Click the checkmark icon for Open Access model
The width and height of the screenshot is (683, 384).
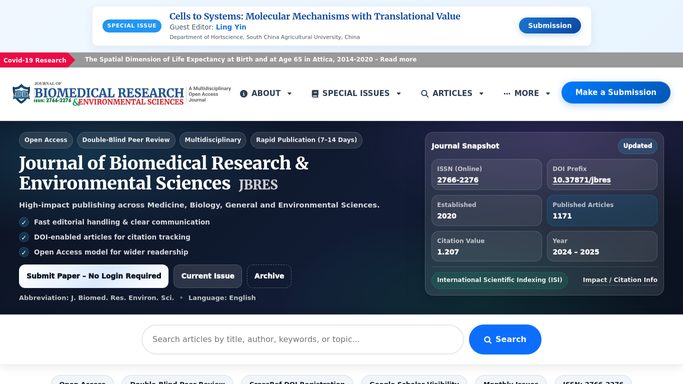point(24,252)
